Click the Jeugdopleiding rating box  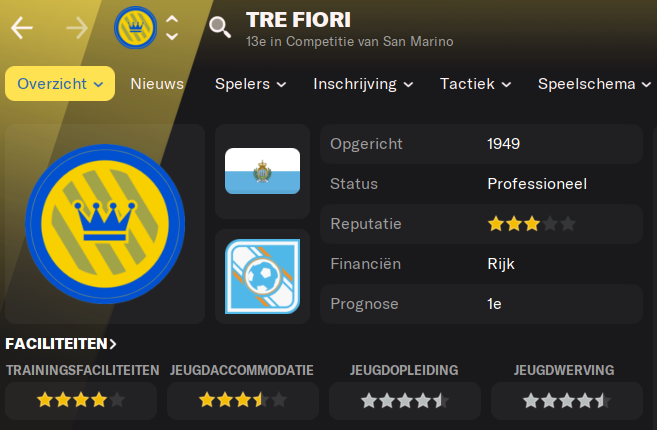tap(405, 401)
